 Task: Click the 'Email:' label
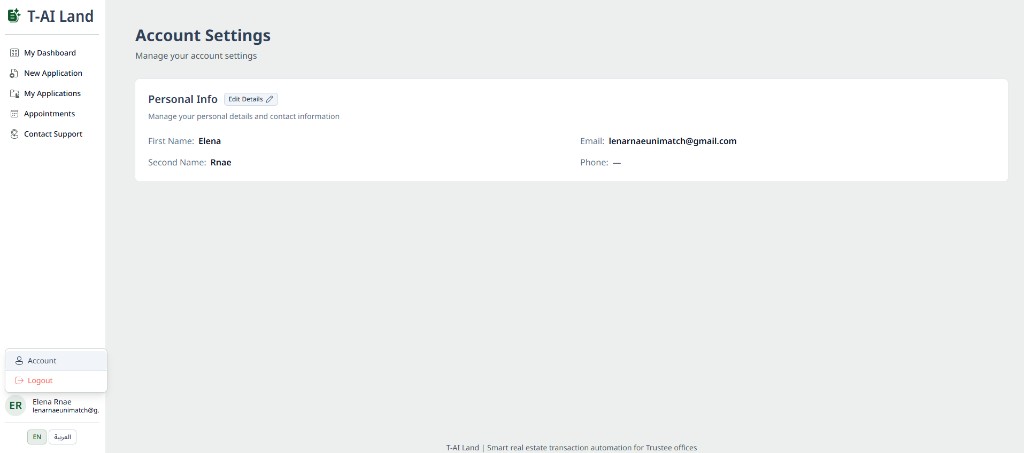point(592,141)
